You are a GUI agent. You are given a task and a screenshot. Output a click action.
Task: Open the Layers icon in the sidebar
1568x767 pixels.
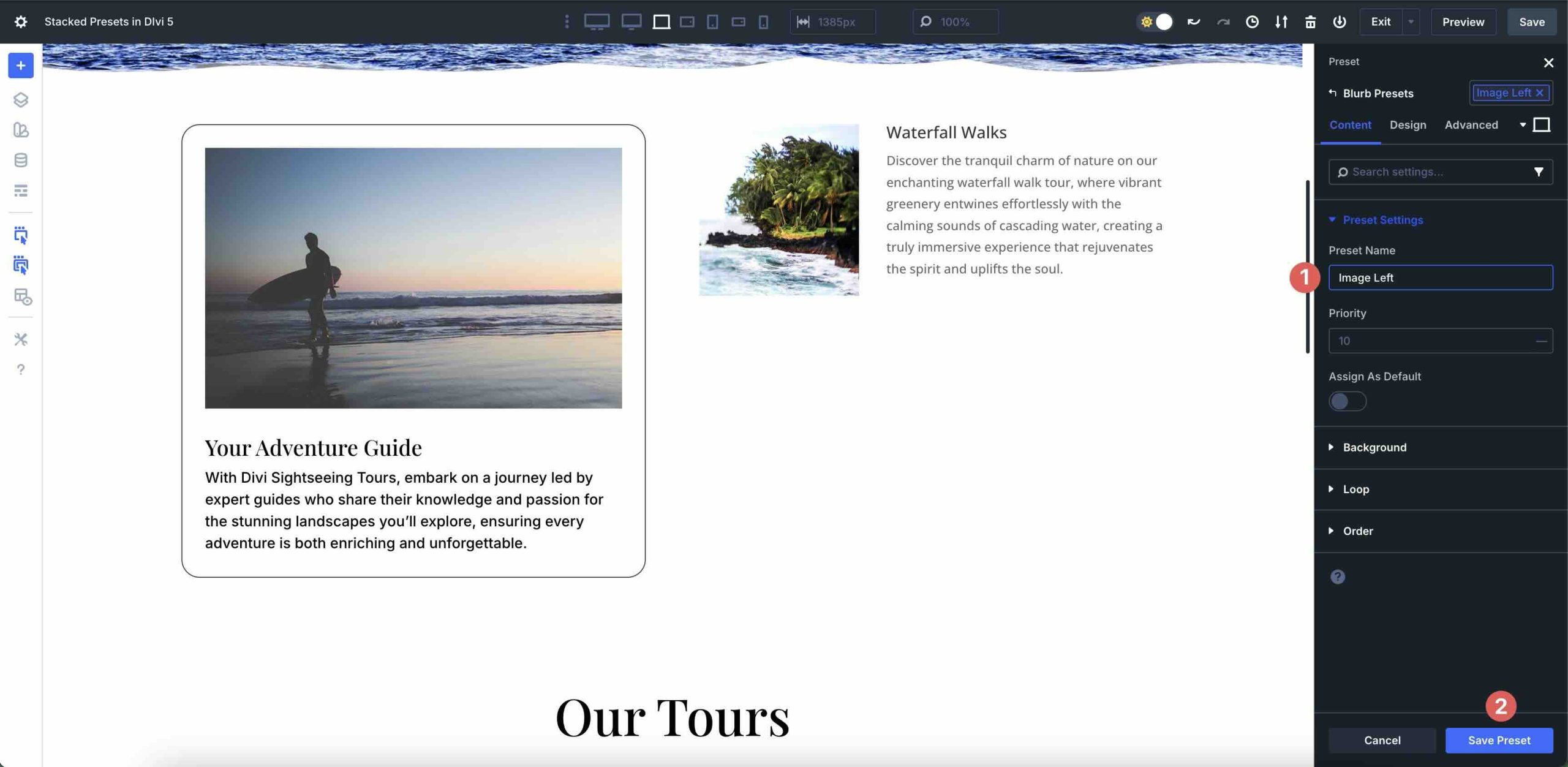(x=20, y=100)
